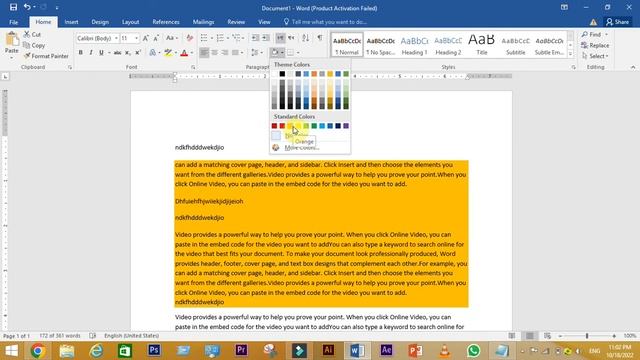Apply Subscript formatting
The image size is (640, 360).
click(x=128, y=53)
